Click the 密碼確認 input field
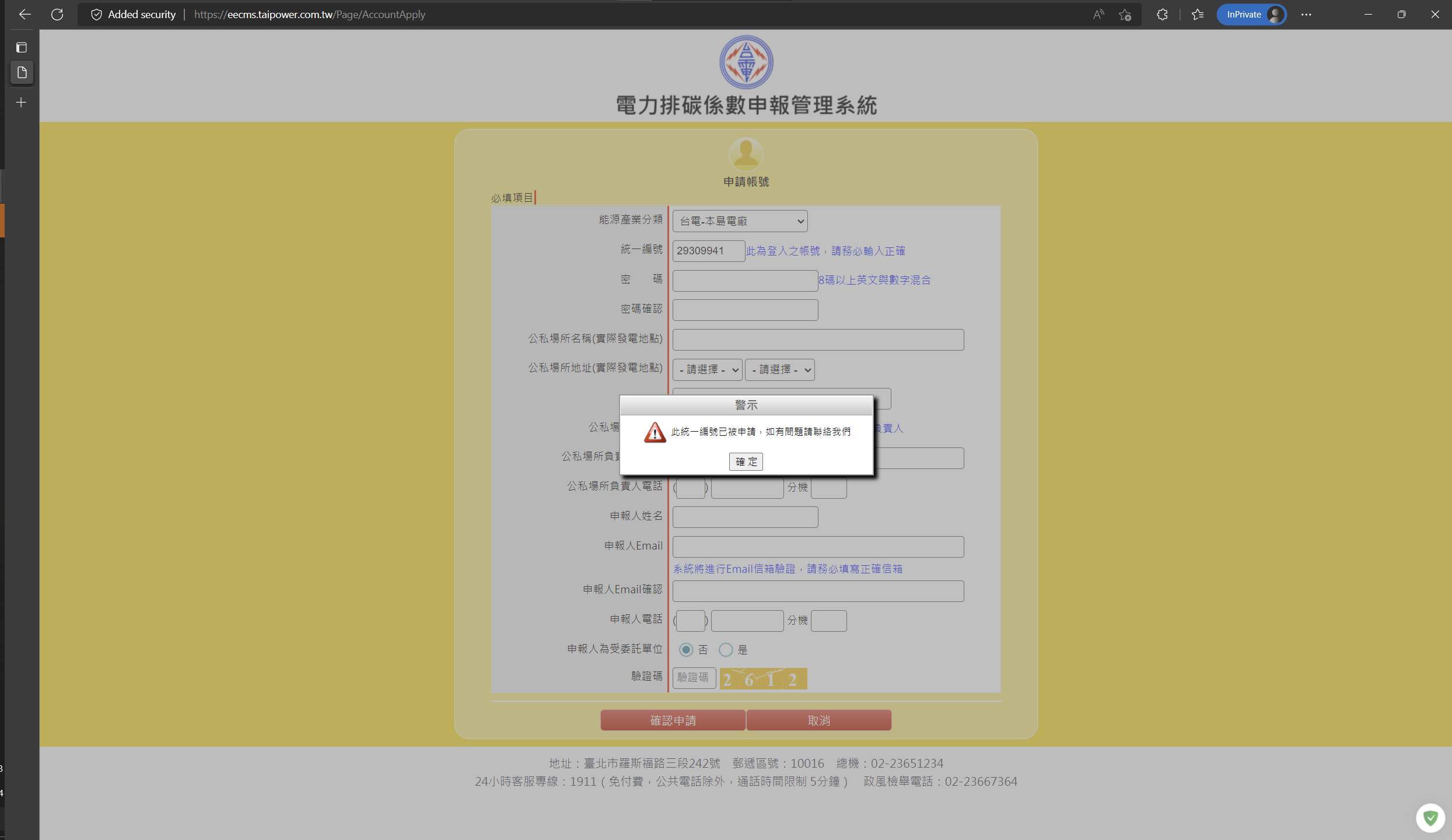 click(x=745, y=310)
